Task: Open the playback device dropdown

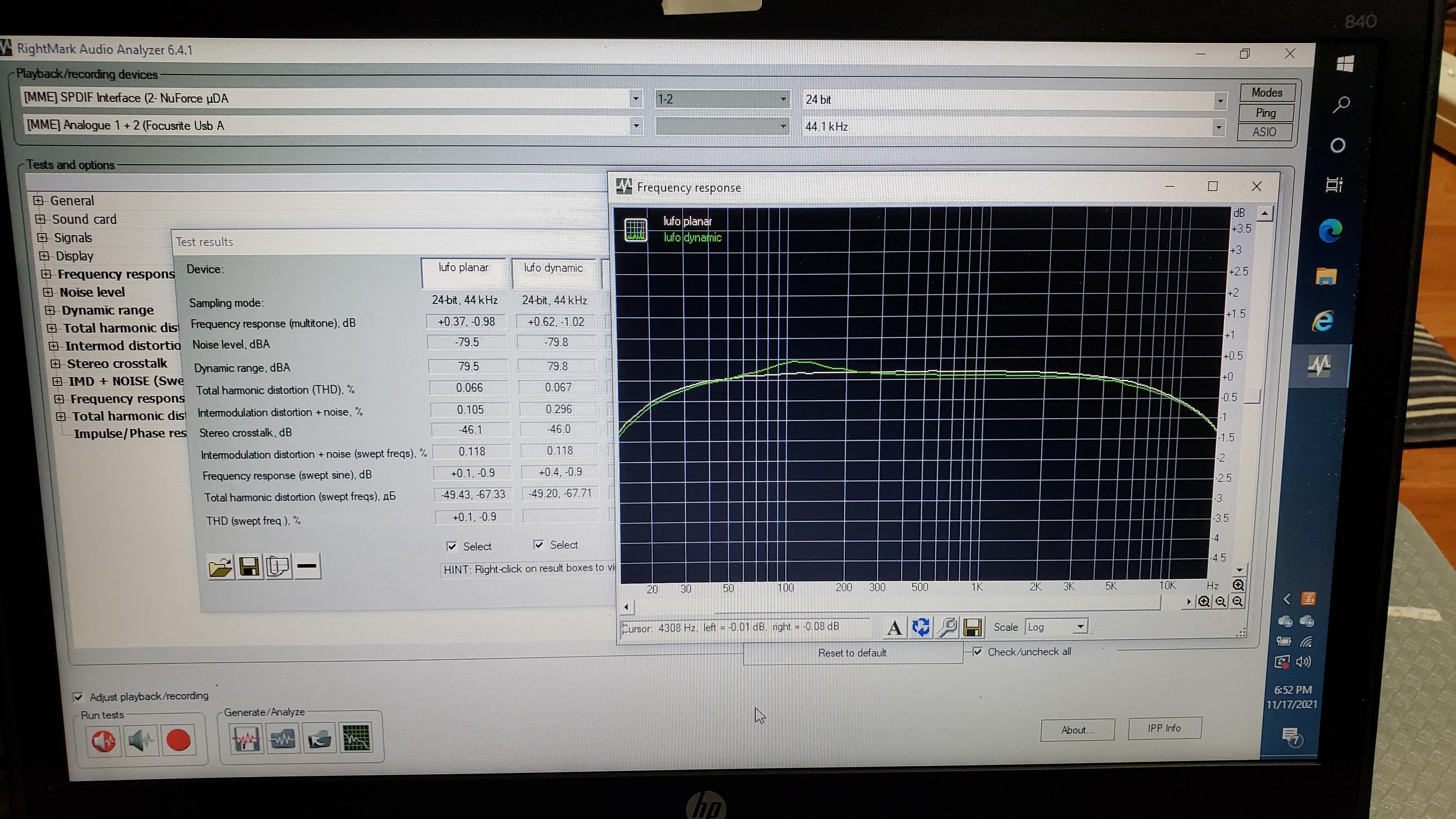Action: point(636,98)
